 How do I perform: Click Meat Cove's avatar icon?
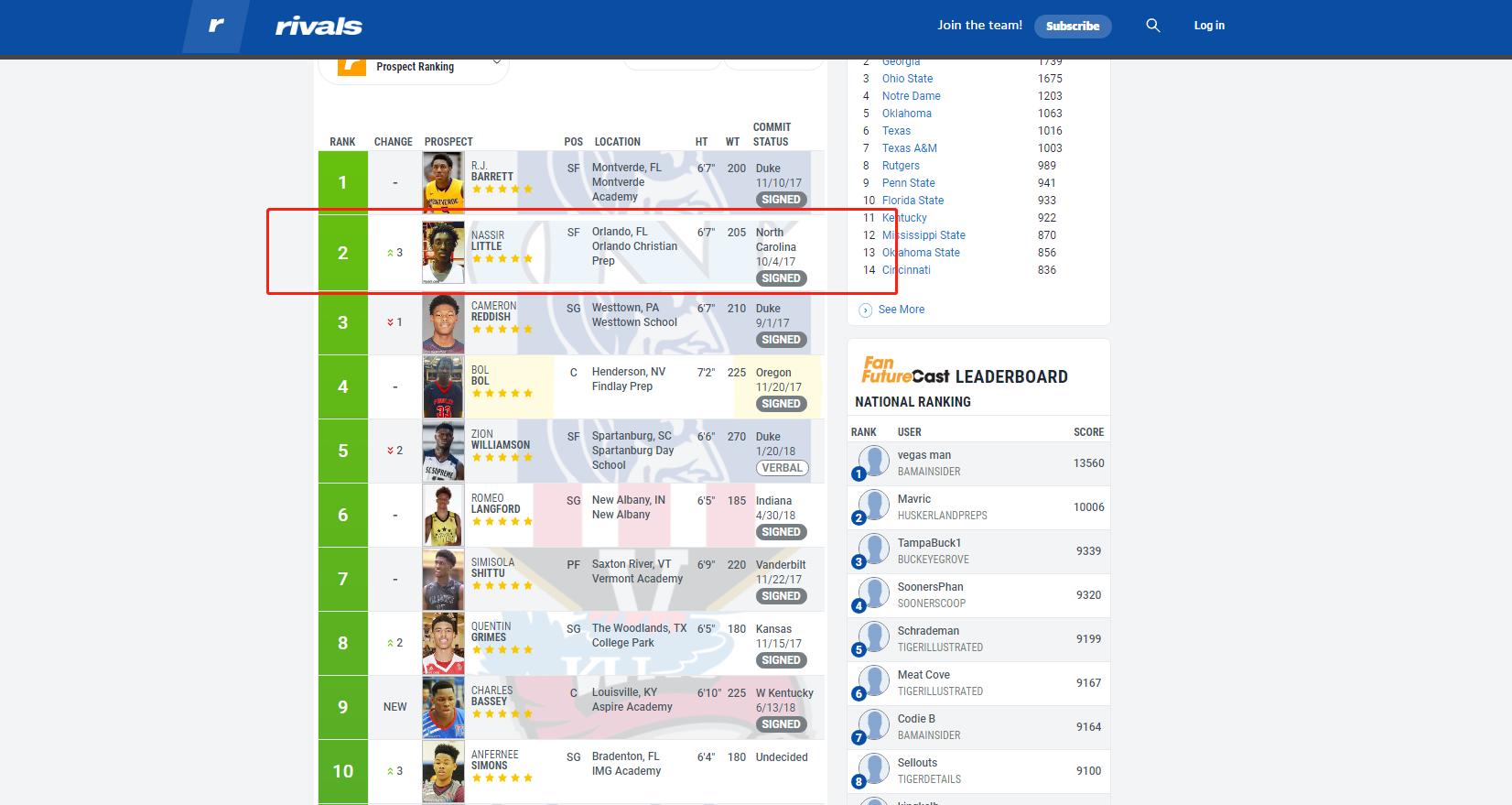(874, 681)
